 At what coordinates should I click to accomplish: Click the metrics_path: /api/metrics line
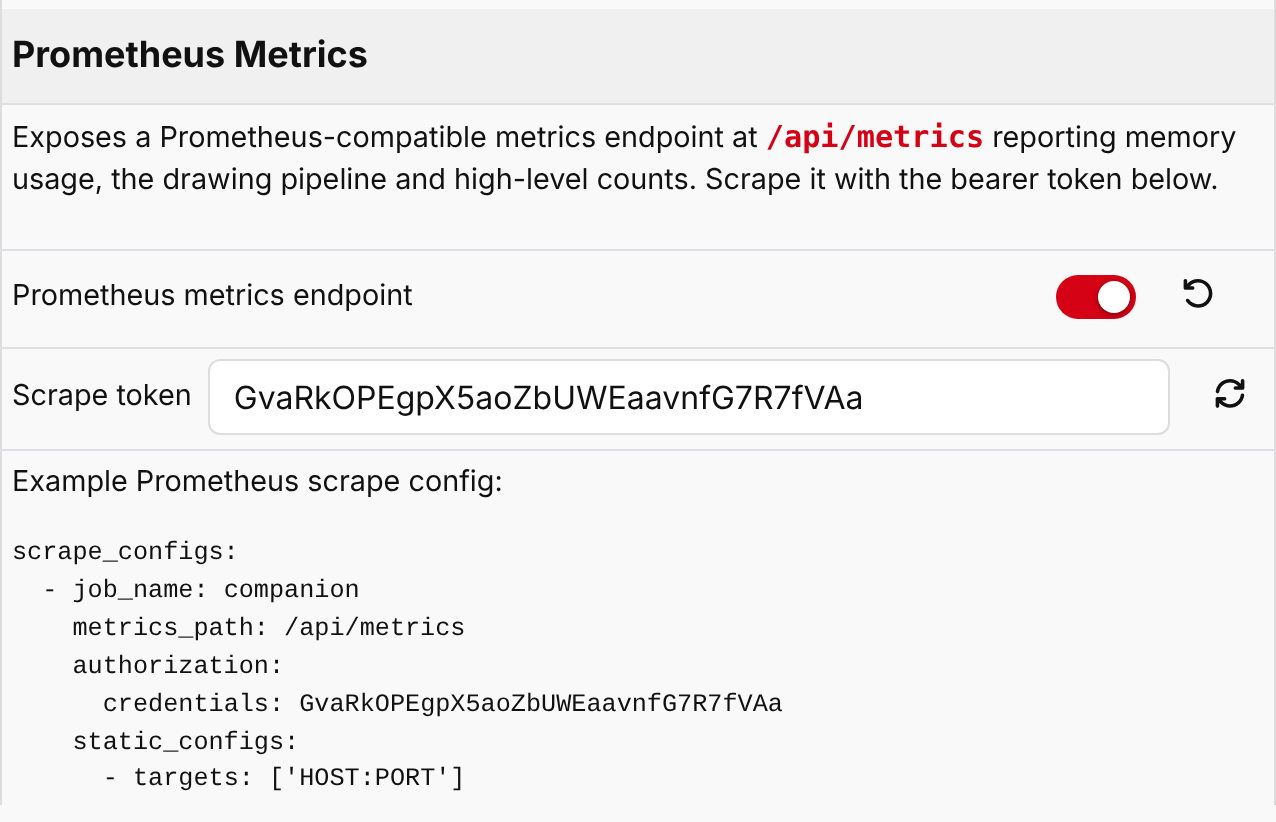269,628
